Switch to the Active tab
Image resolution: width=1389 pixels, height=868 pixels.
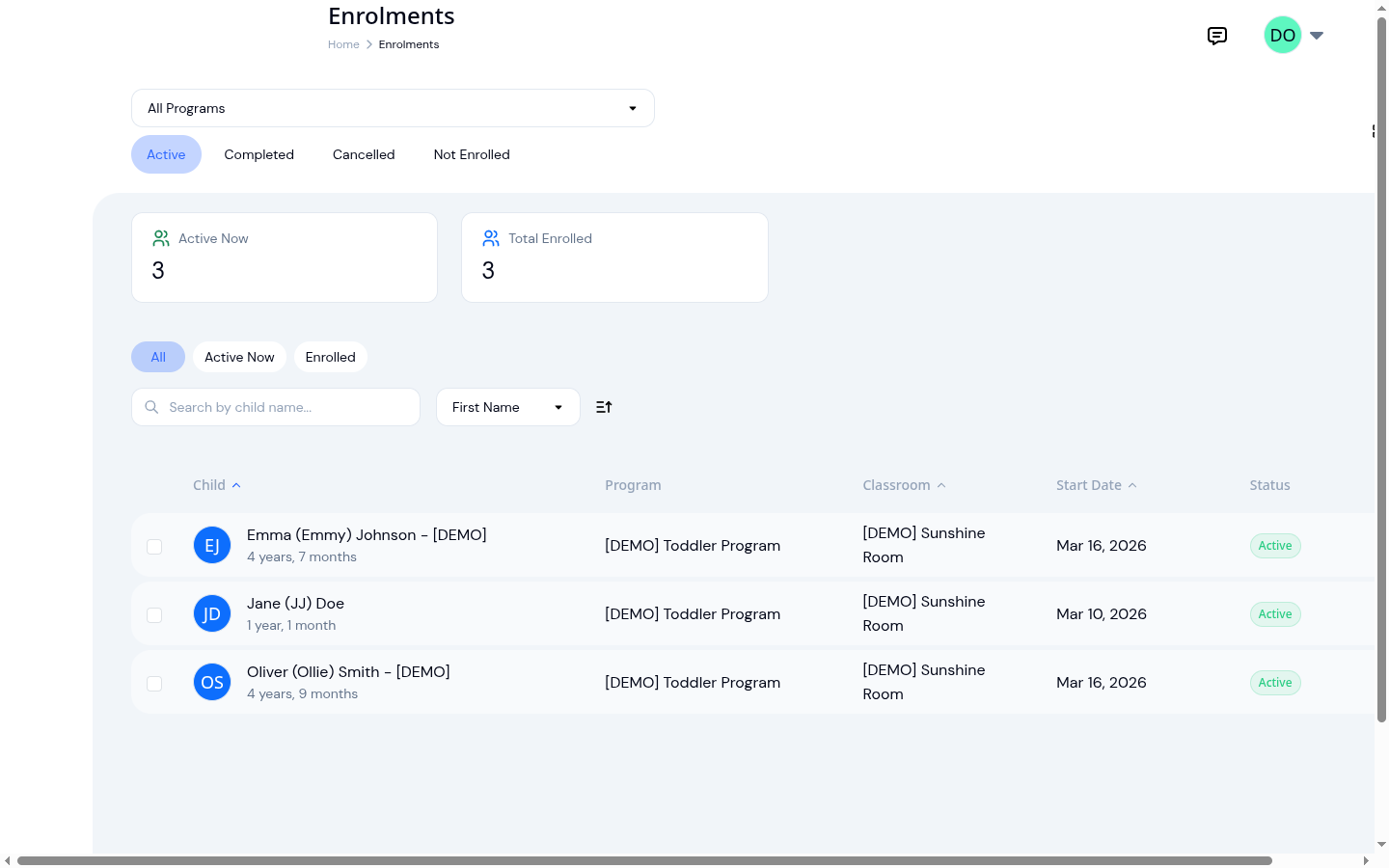click(166, 154)
